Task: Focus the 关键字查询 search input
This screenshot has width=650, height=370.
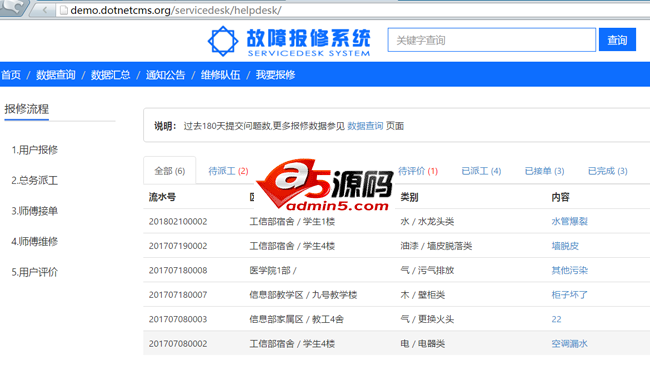Action: [x=492, y=40]
